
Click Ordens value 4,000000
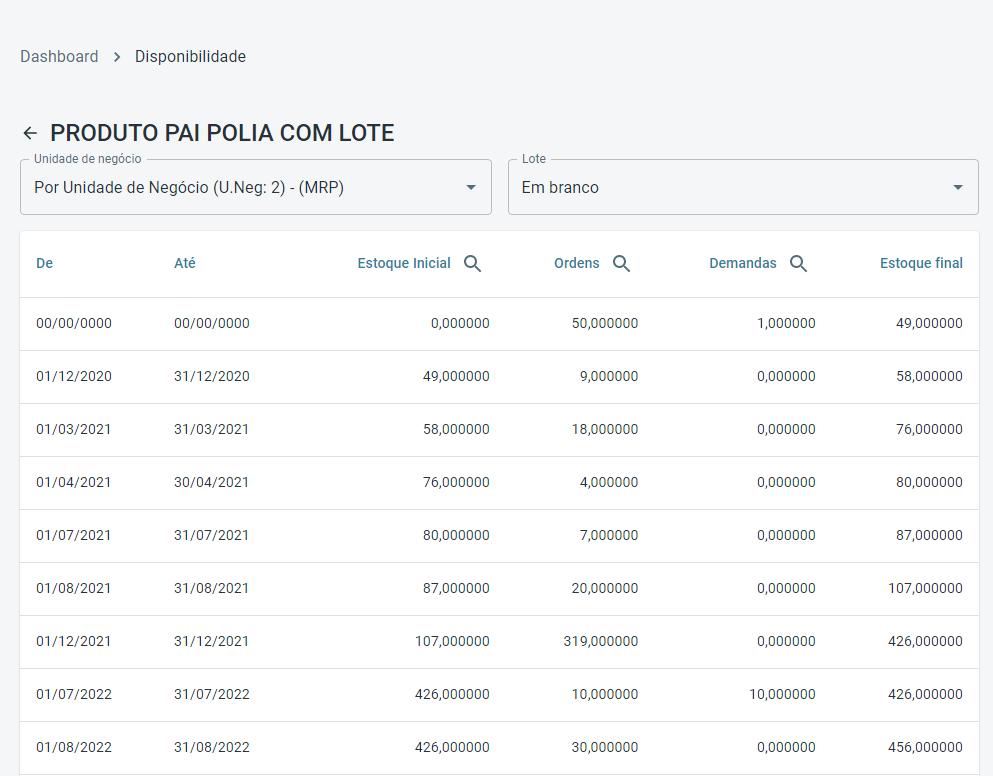tap(609, 483)
